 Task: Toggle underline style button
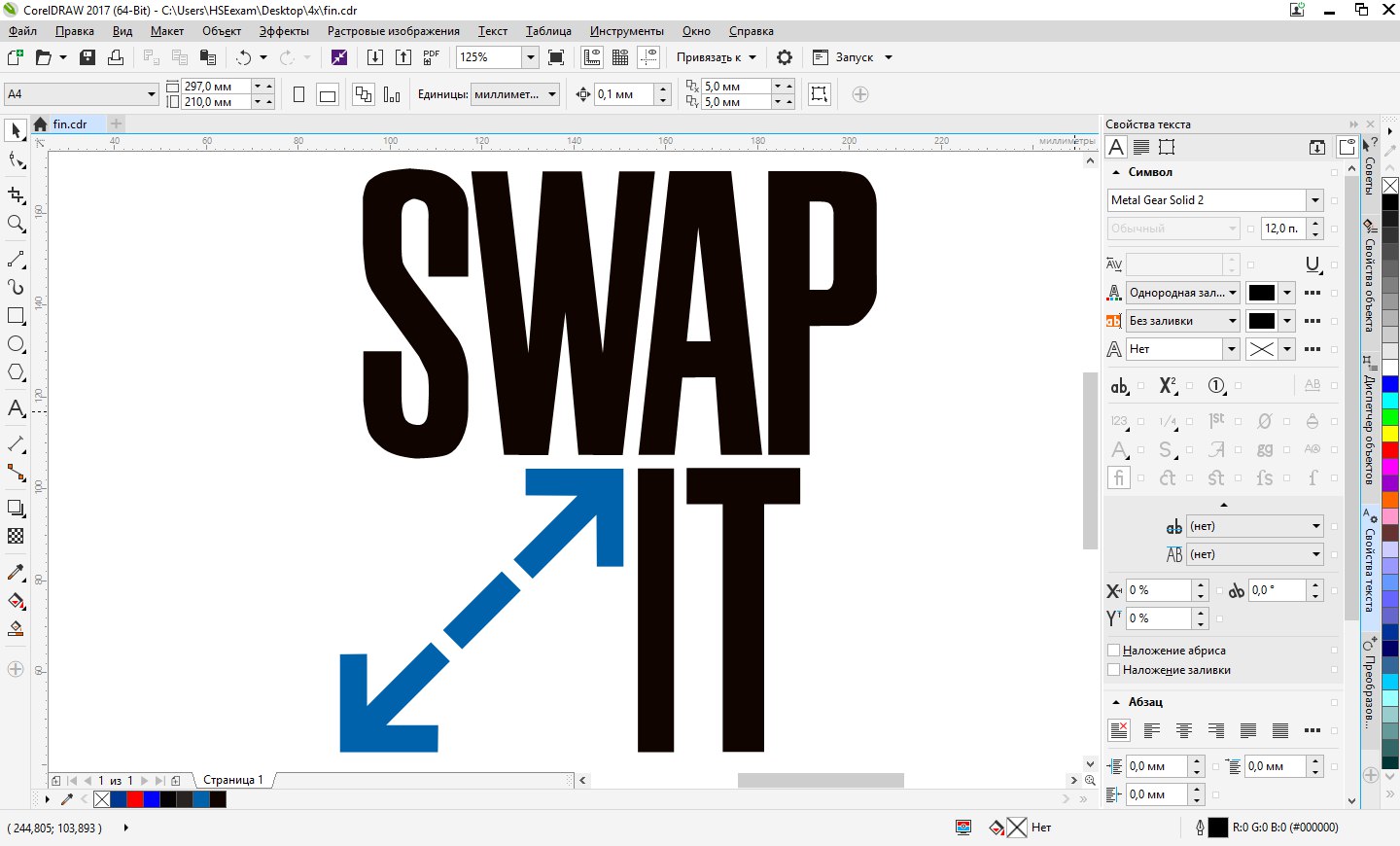(x=1312, y=264)
